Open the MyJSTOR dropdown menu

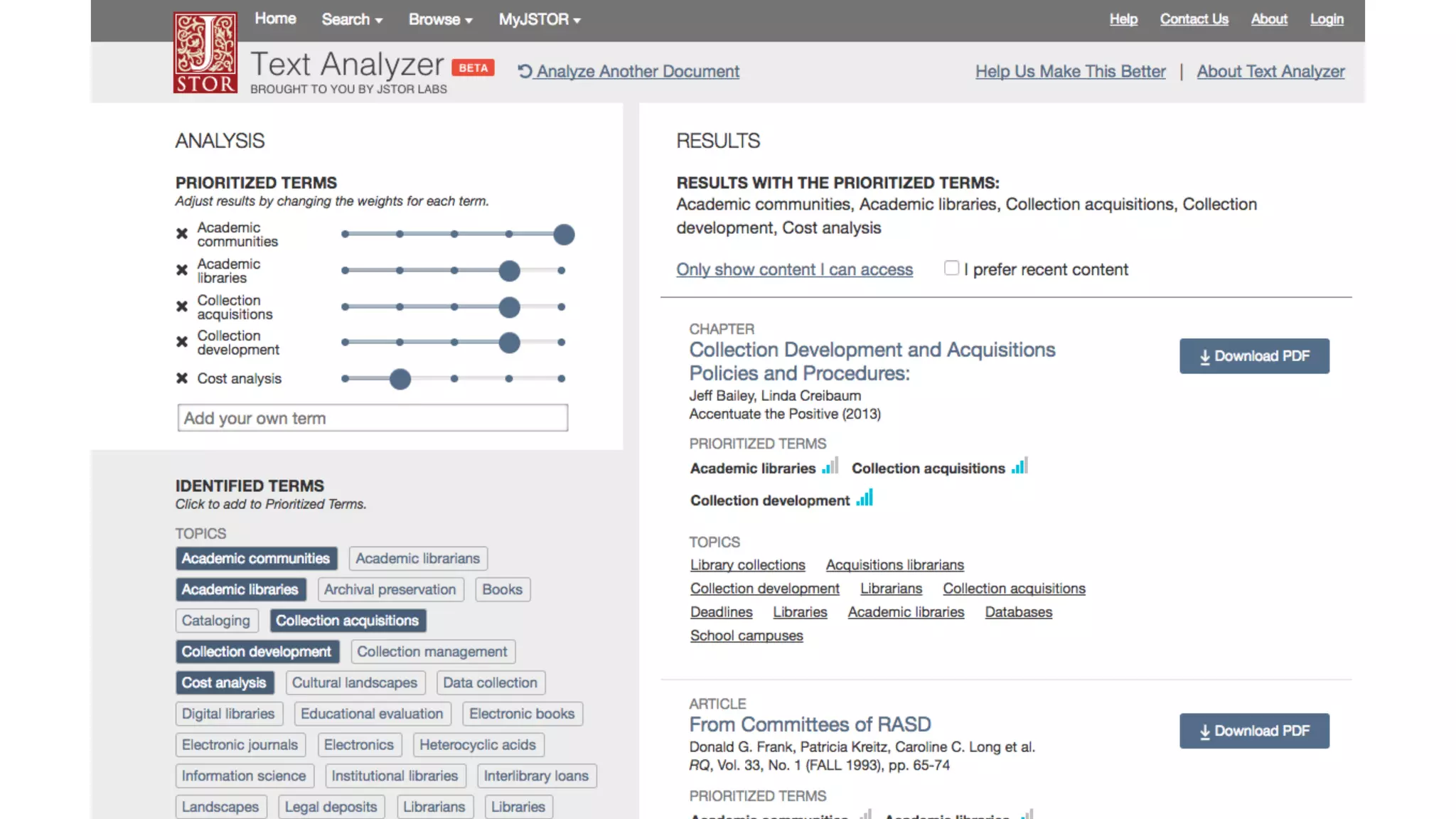pyautogui.click(x=540, y=20)
